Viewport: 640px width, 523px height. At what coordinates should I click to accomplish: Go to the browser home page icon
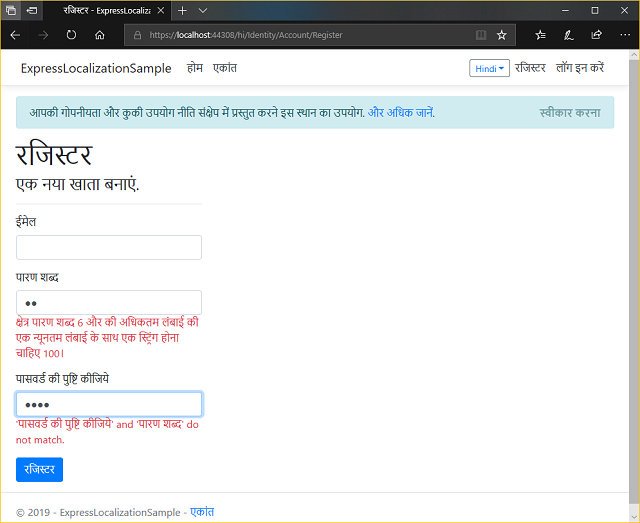click(99, 34)
